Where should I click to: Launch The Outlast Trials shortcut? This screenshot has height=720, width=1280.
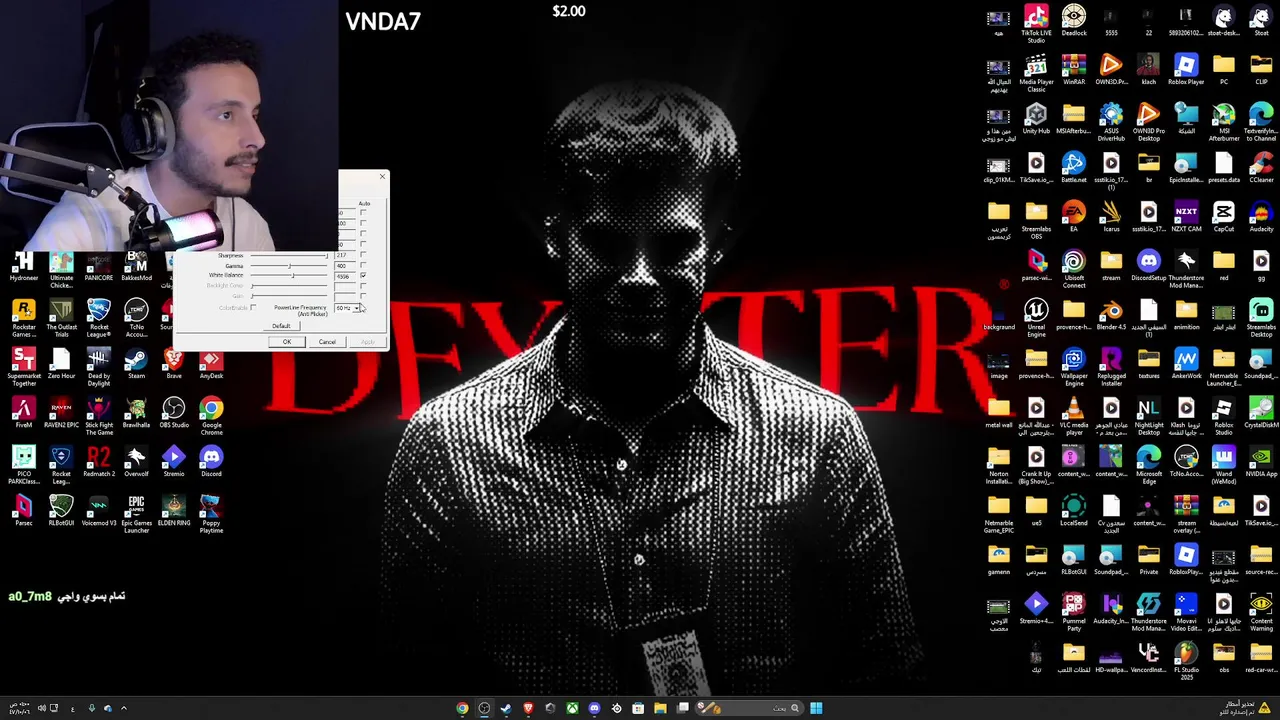(61, 318)
